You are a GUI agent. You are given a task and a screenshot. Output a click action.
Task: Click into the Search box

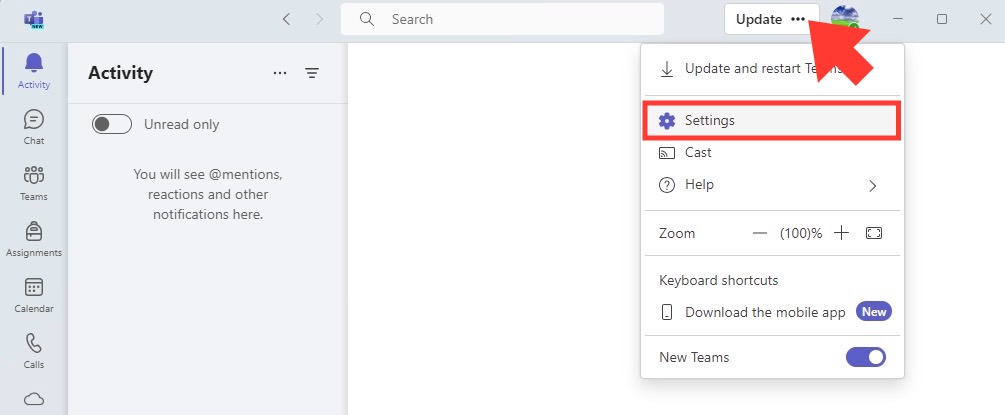(502, 19)
